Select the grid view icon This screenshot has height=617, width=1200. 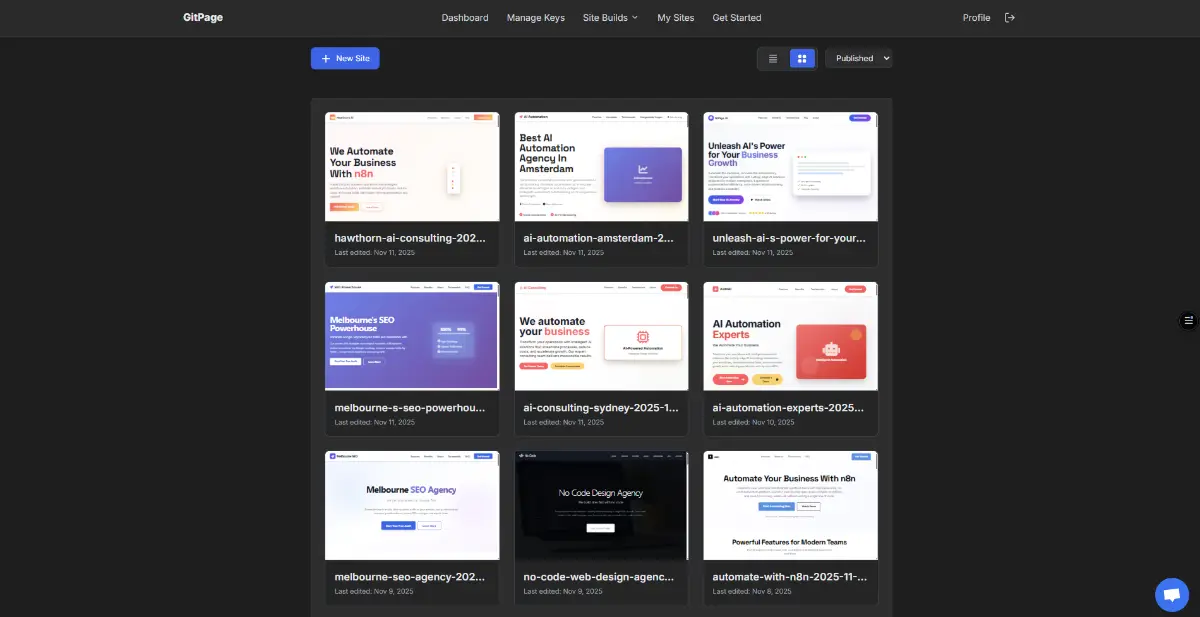803,58
